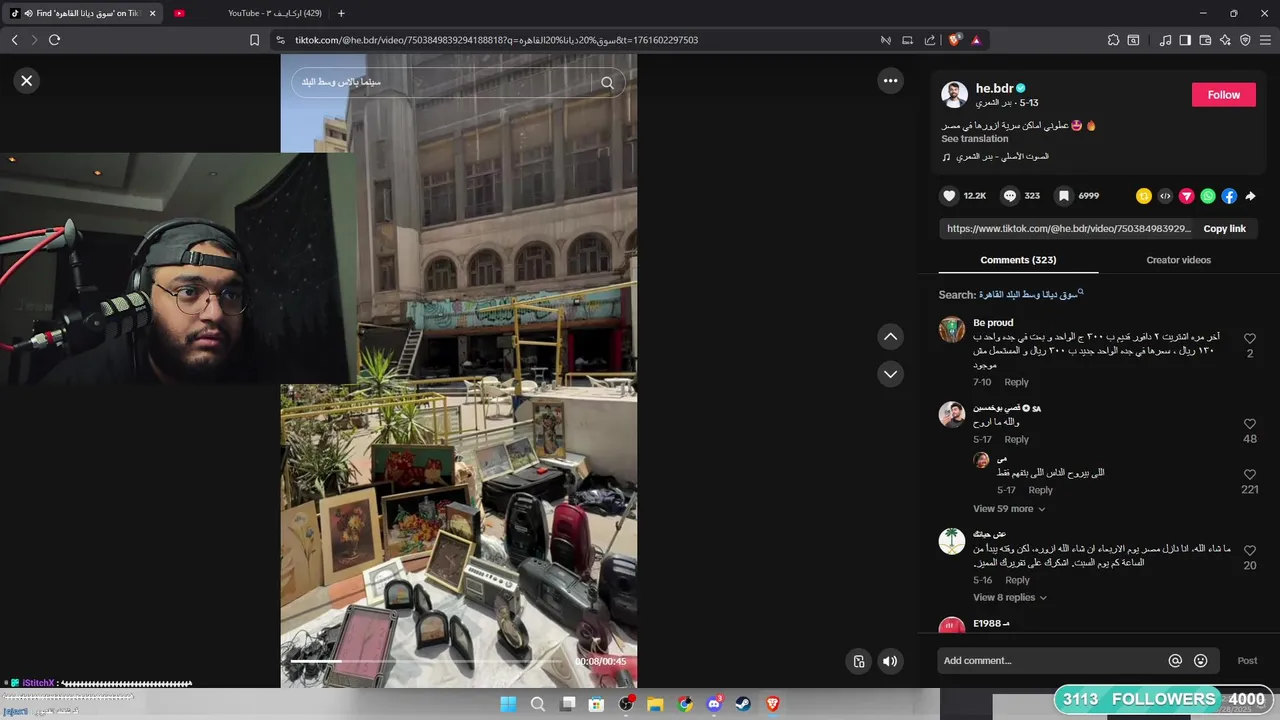Open the browser hamburger menu

point(1265,40)
